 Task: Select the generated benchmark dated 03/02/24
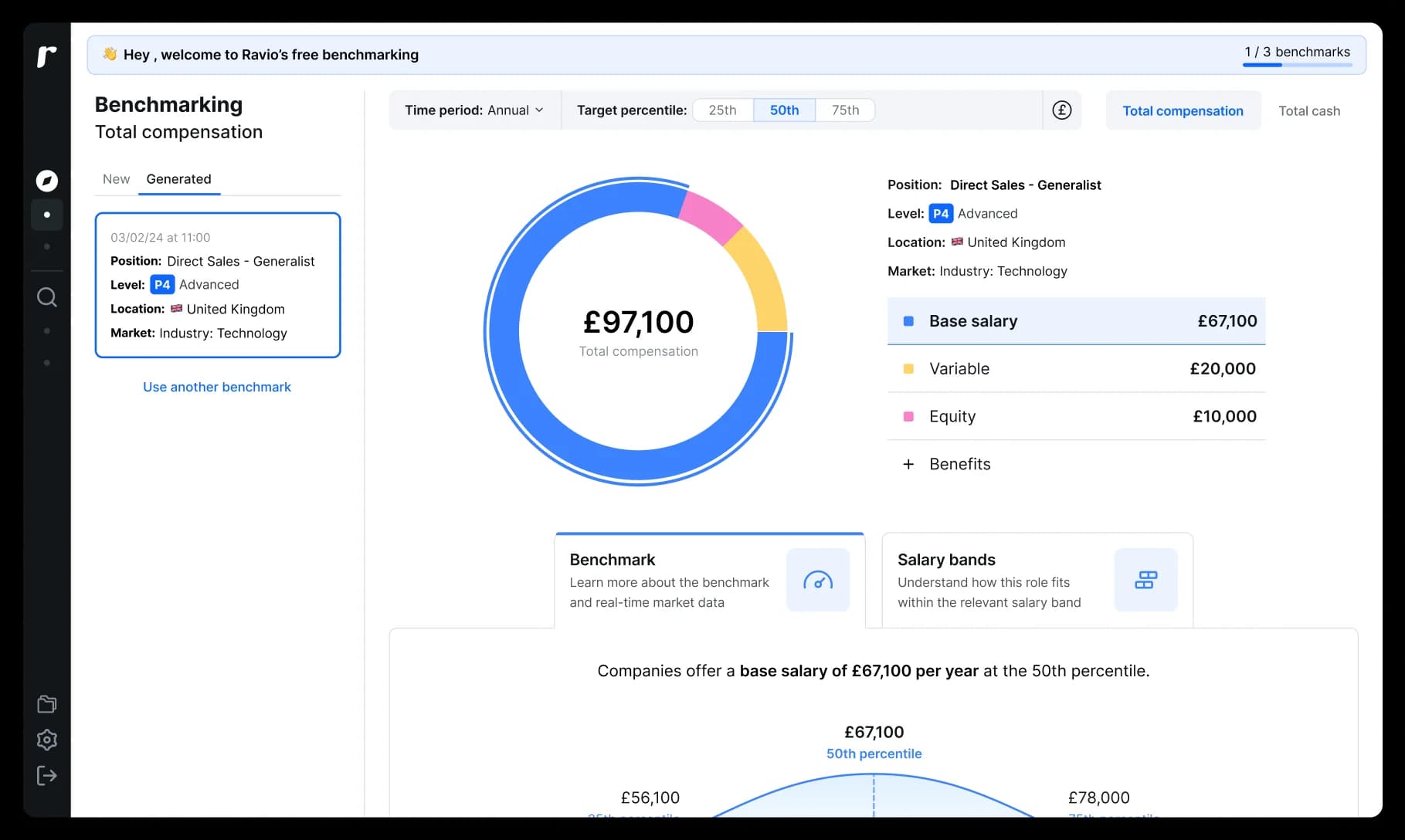click(217, 285)
